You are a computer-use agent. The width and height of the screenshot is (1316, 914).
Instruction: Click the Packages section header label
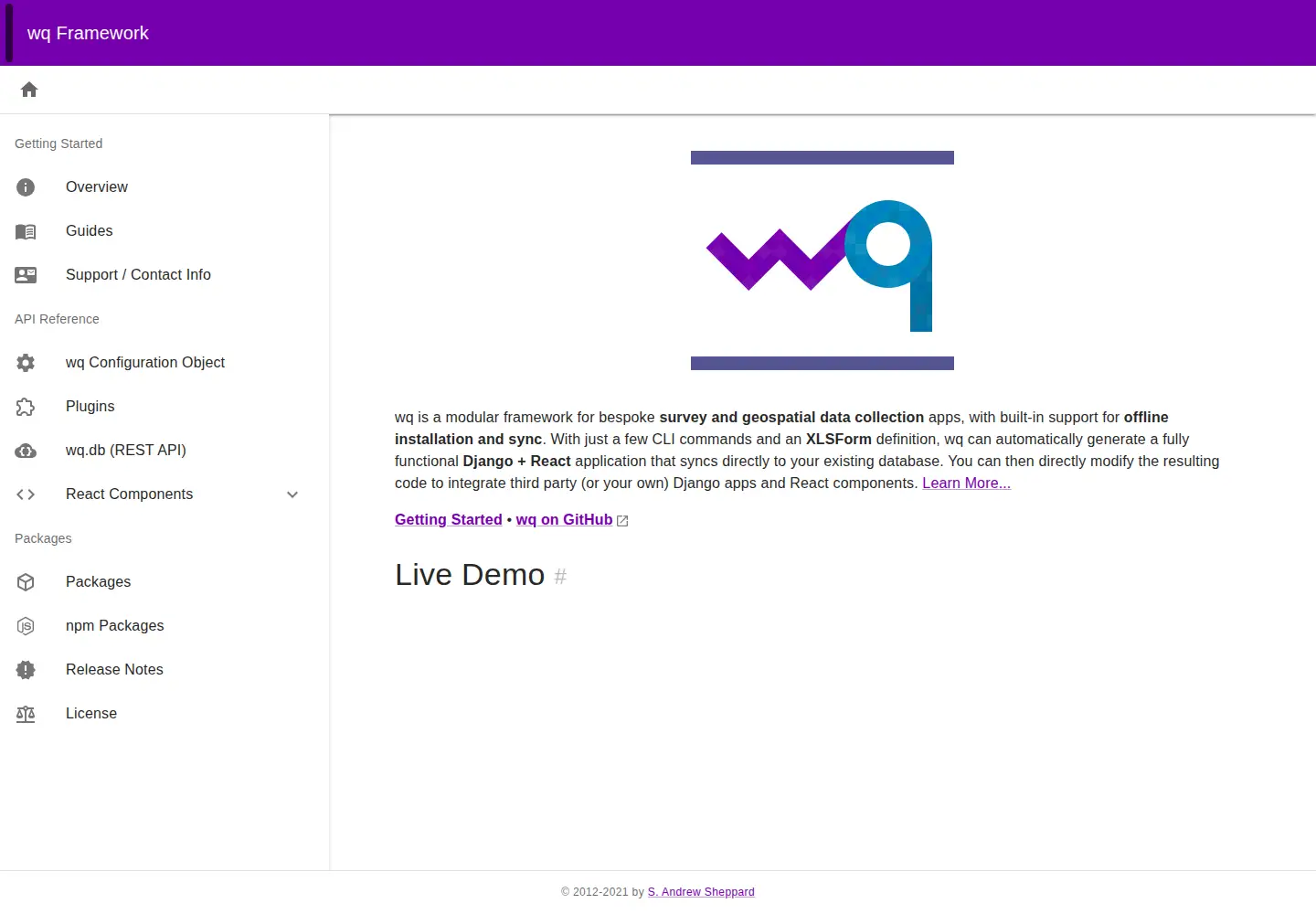pyautogui.click(x=43, y=538)
